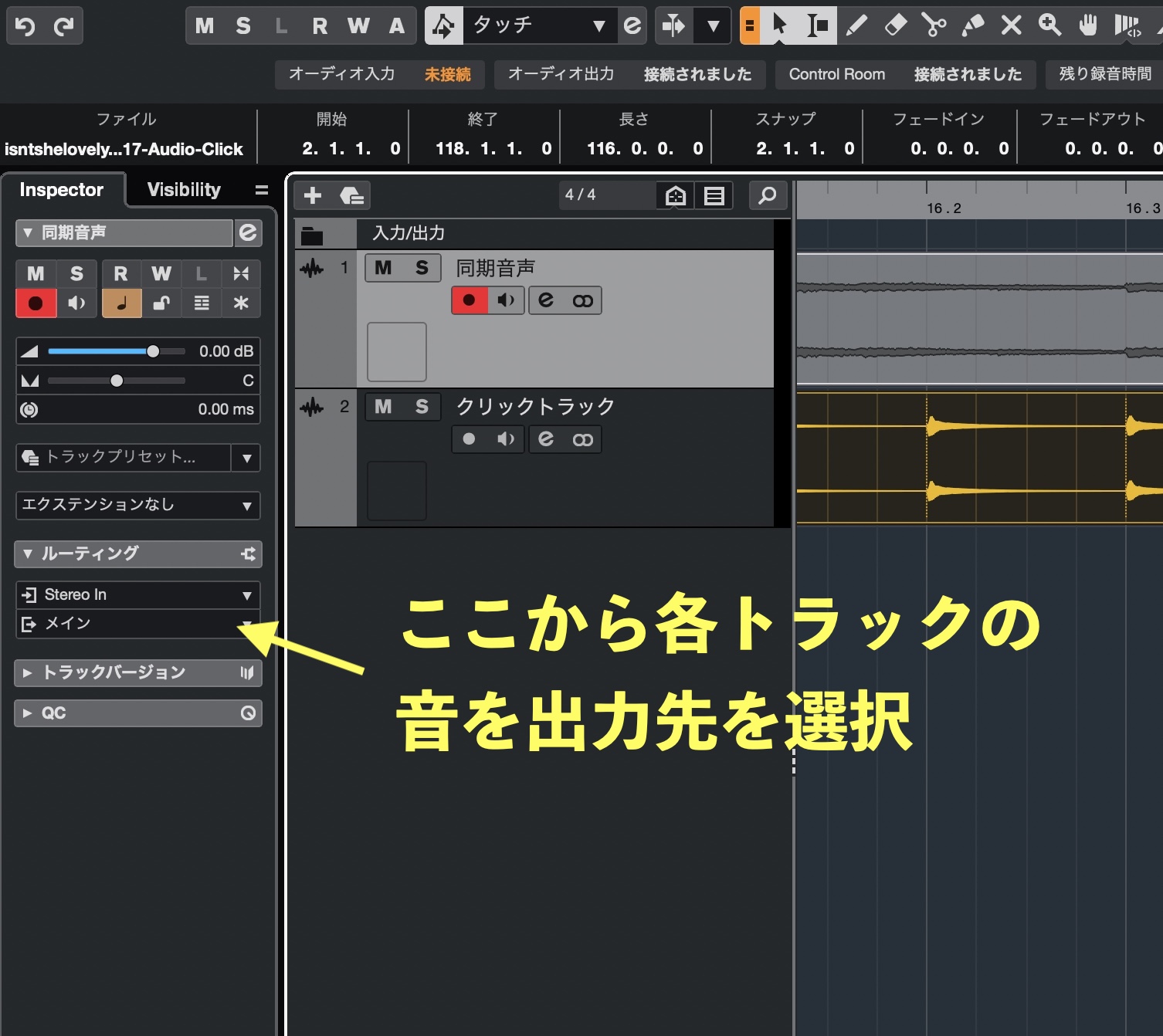Click the 開始 value 2. 1. 1. 0
1163x1036 pixels.
pos(351,148)
